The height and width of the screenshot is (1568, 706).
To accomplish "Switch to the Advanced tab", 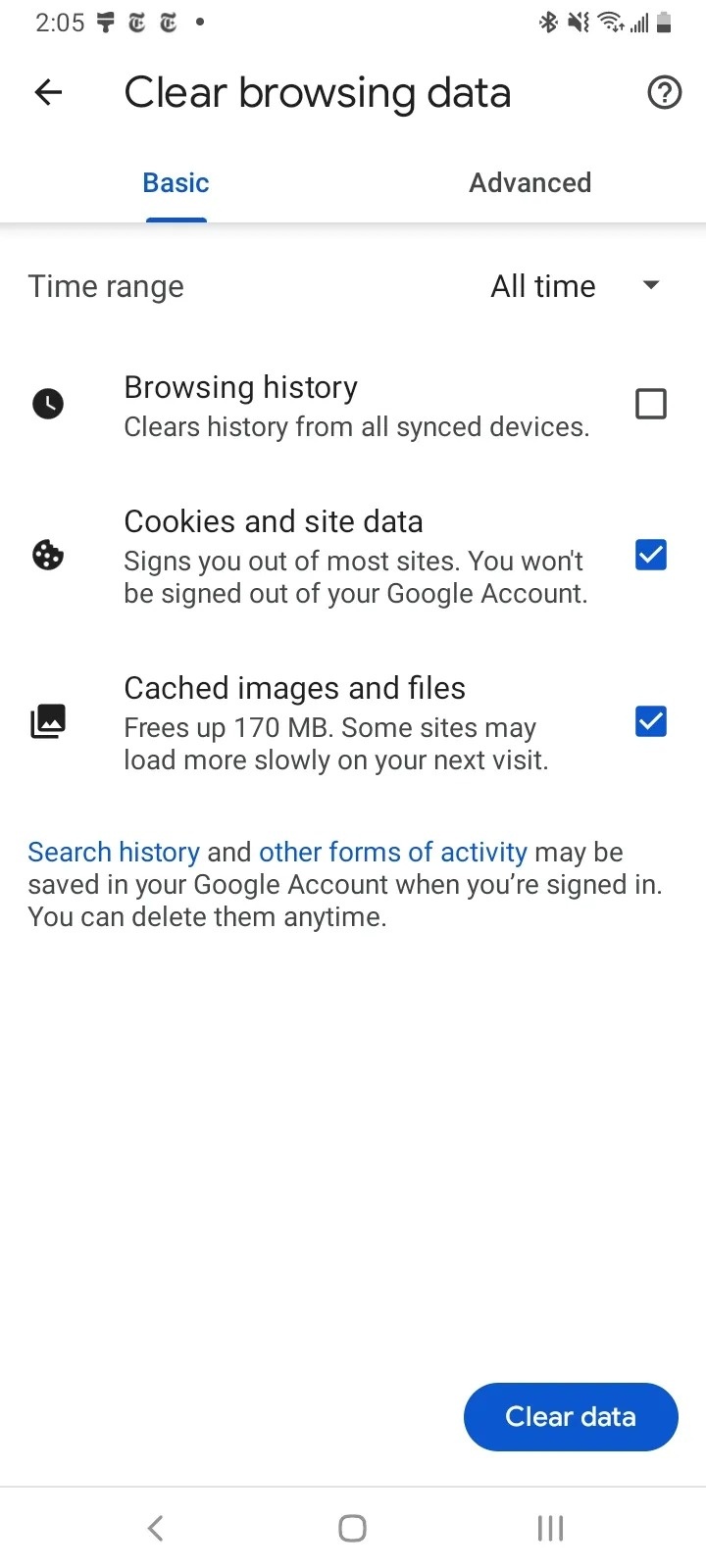I will 529,182.
